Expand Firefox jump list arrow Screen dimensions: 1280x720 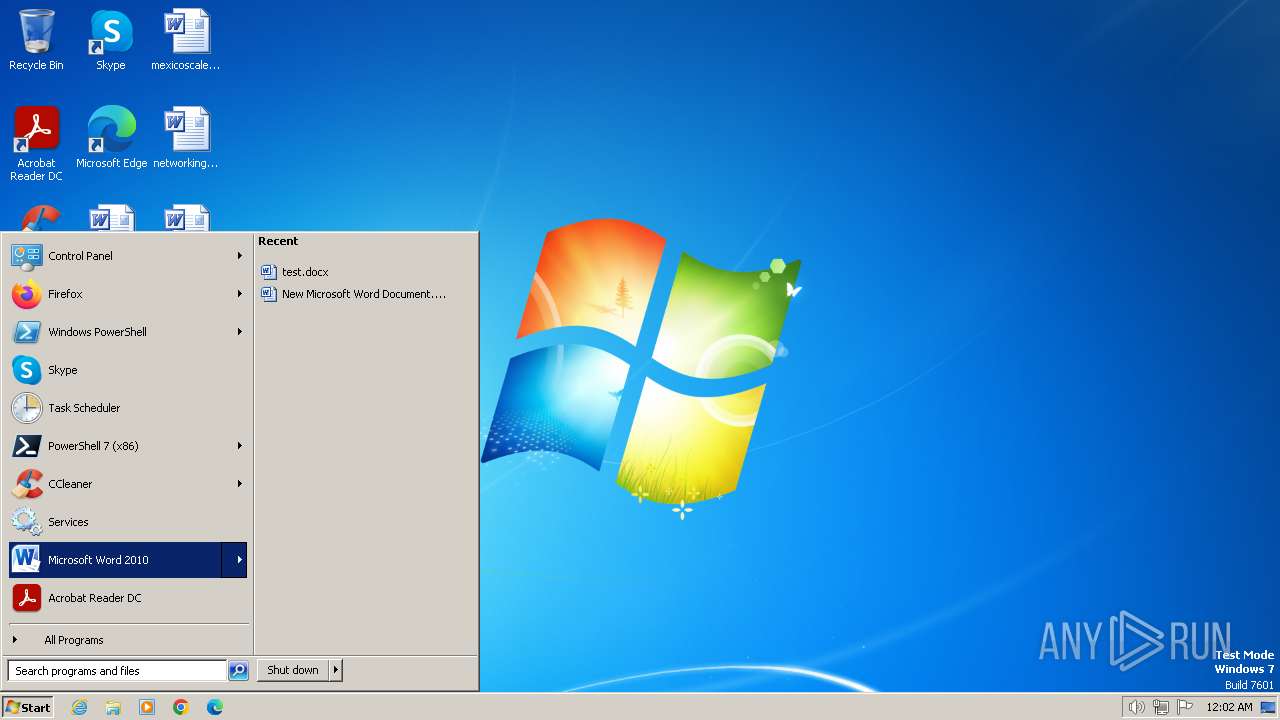[x=240, y=294]
